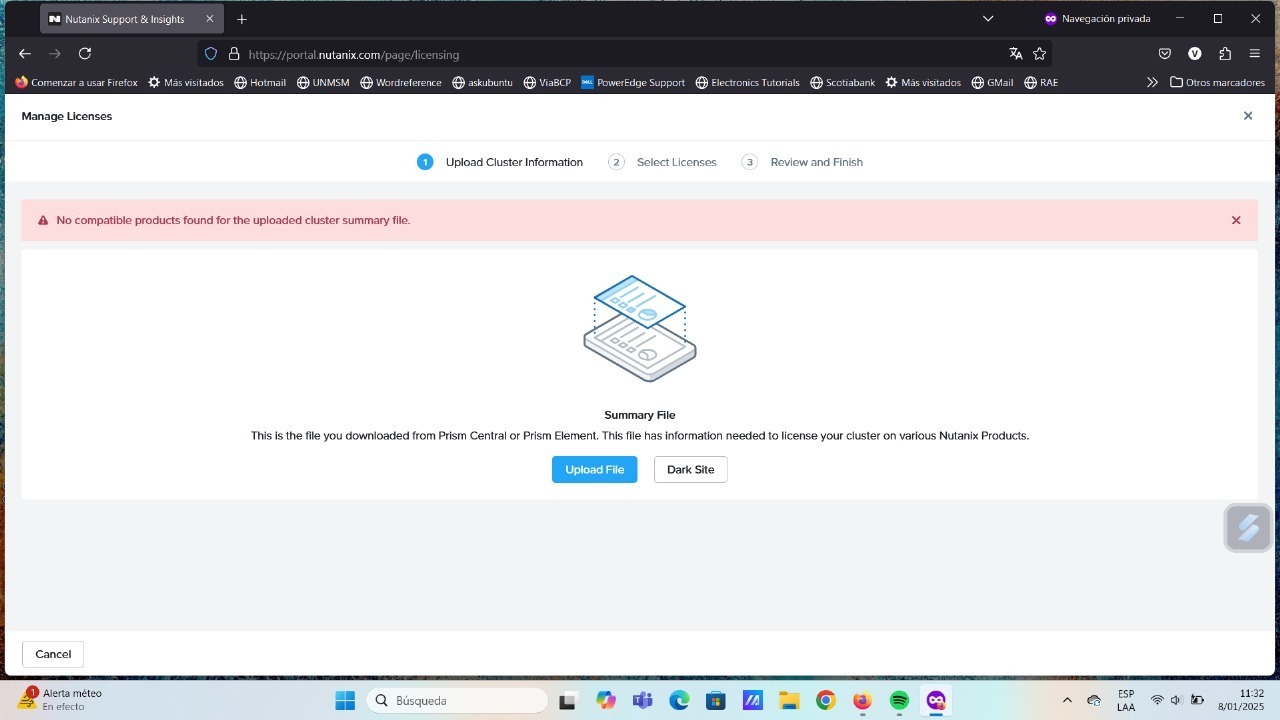1280x720 pixels.
Task: Open the ViaBCP bookmark
Action: click(547, 83)
